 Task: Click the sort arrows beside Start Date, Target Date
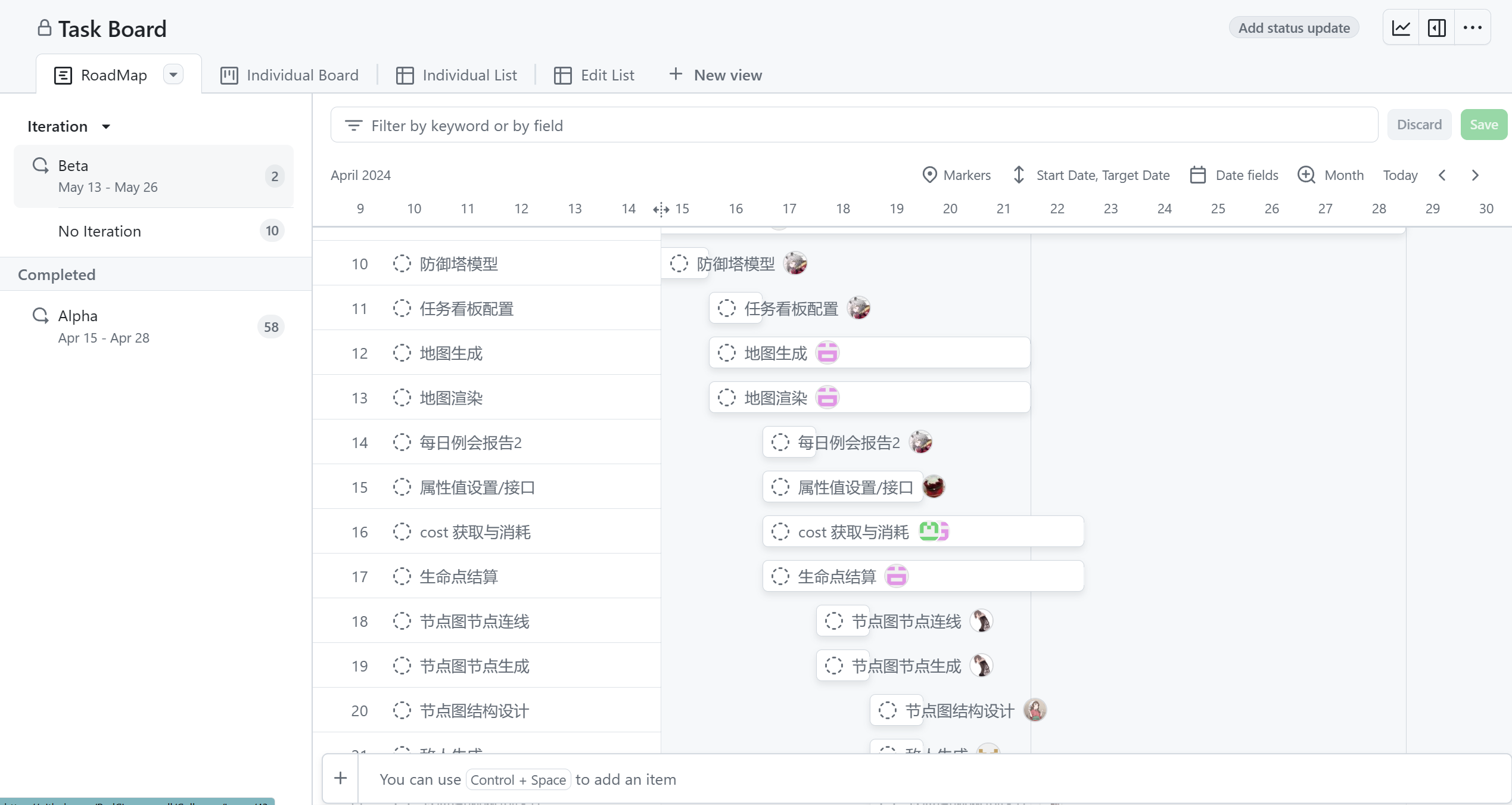[1019, 175]
